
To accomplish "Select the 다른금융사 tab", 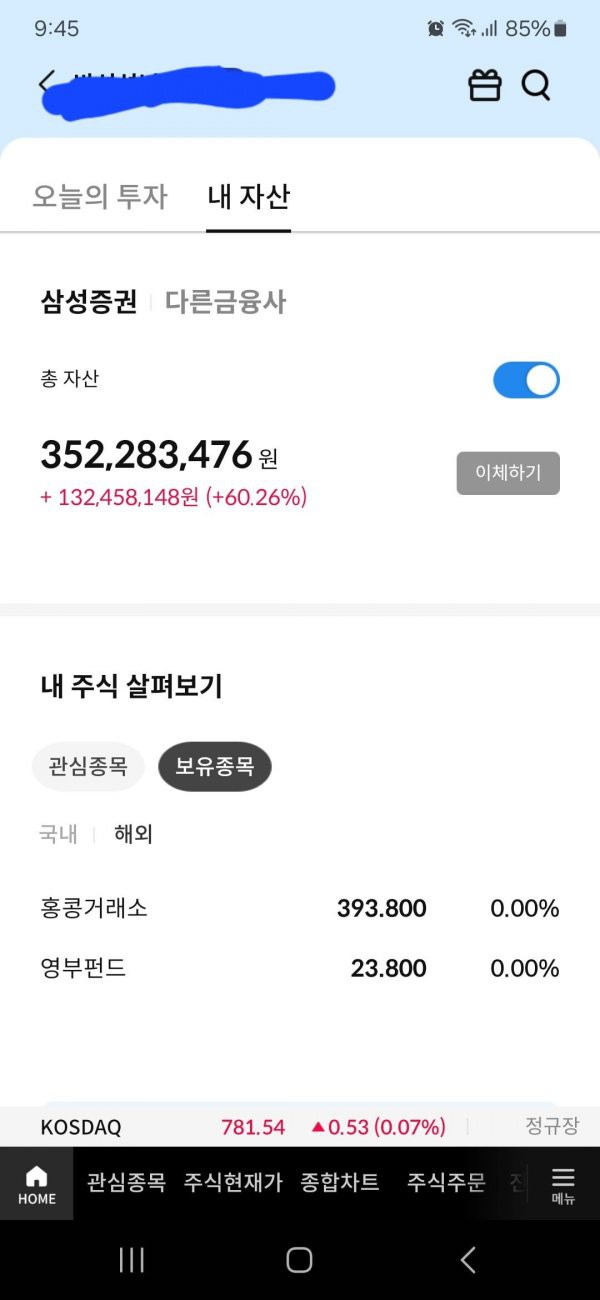I will click(225, 302).
